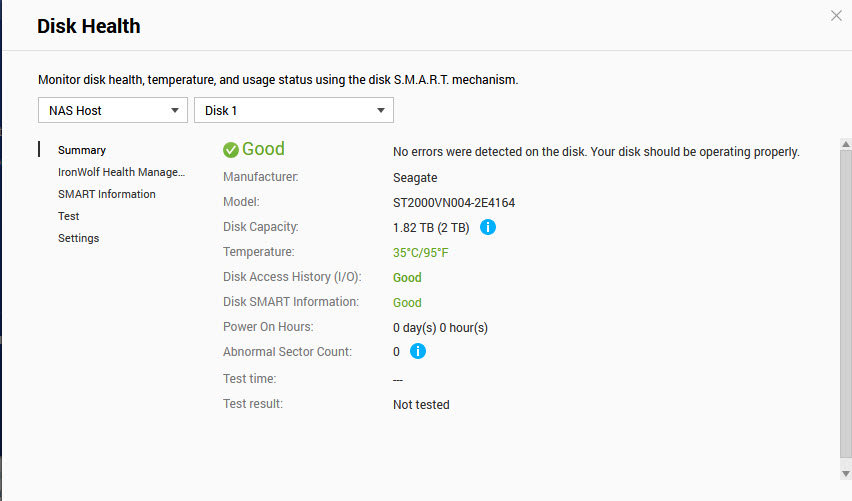Expand the Disk 1 selector
The height and width of the screenshot is (501, 852).
[293, 110]
